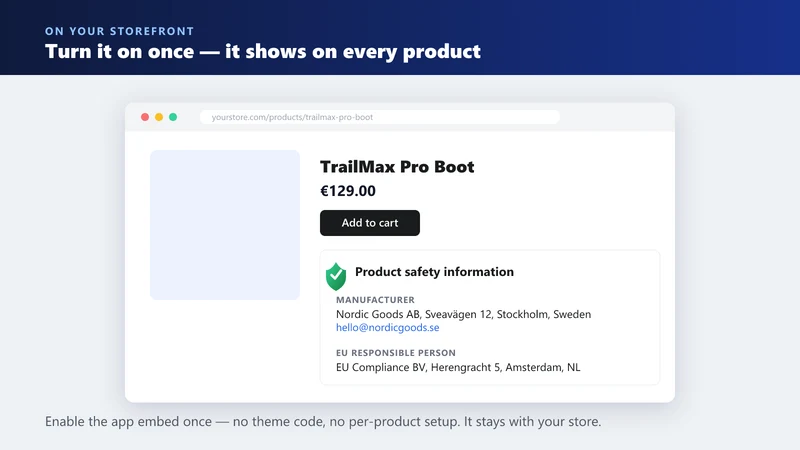
Task: Click the Product safety information heading
Action: [434, 272]
